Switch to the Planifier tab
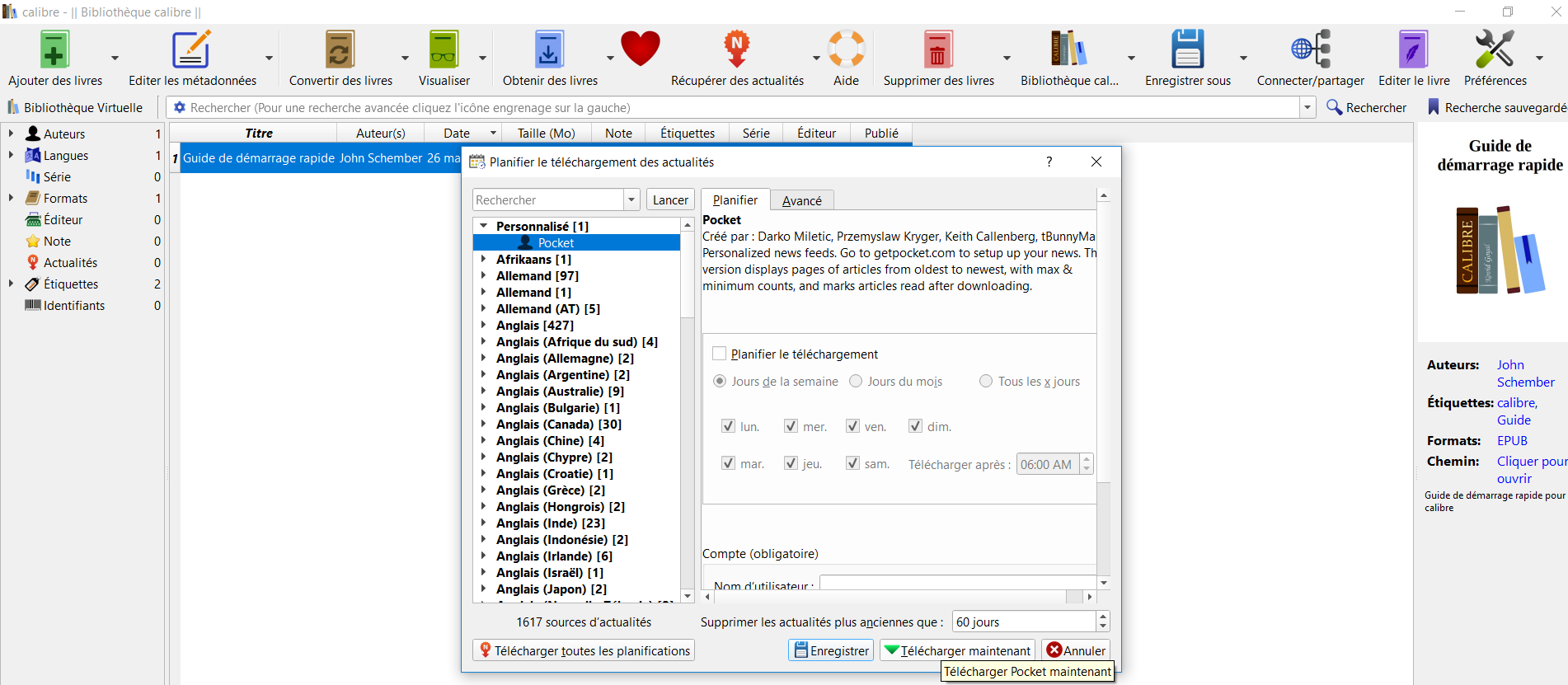Viewport: 1568px width, 685px height. [x=735, y=199]
